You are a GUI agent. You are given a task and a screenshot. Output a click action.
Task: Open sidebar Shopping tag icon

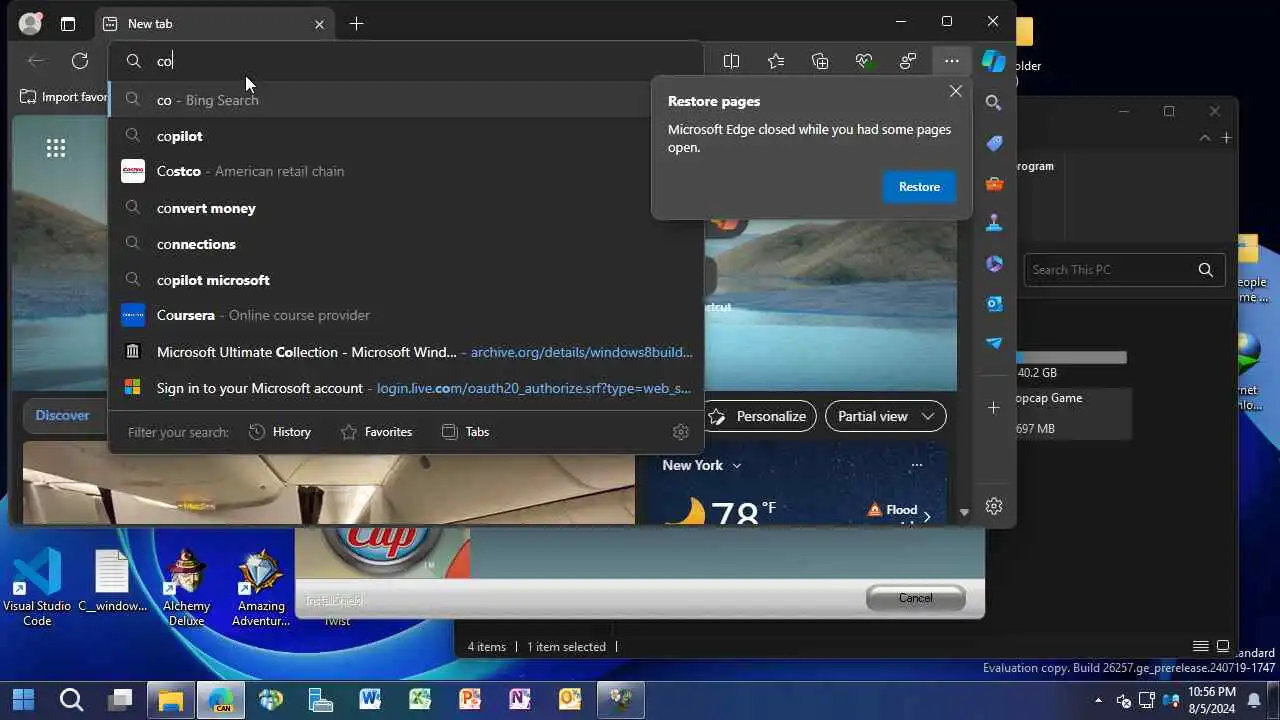(x=993, y=143)
